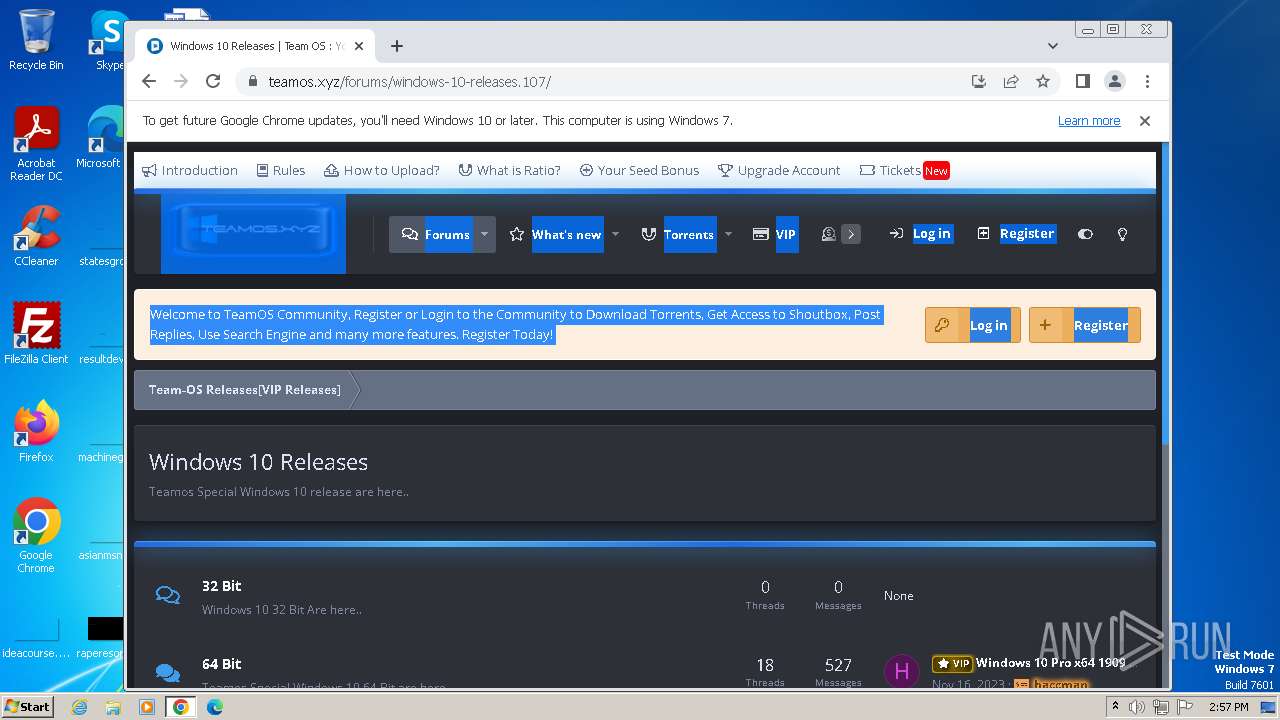The height and width of the screenshot is (720, 1280).
Task: Toggle the site style switch icon
Action: click(x=1085, y=234)
